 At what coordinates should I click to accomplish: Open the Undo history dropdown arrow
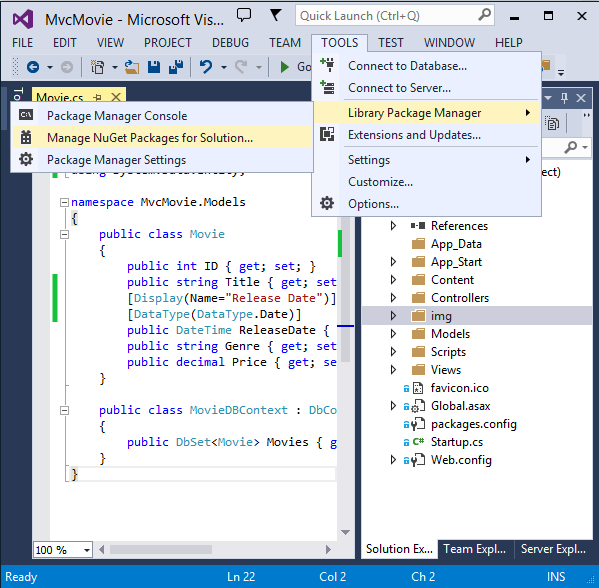(x=224, y=67)
